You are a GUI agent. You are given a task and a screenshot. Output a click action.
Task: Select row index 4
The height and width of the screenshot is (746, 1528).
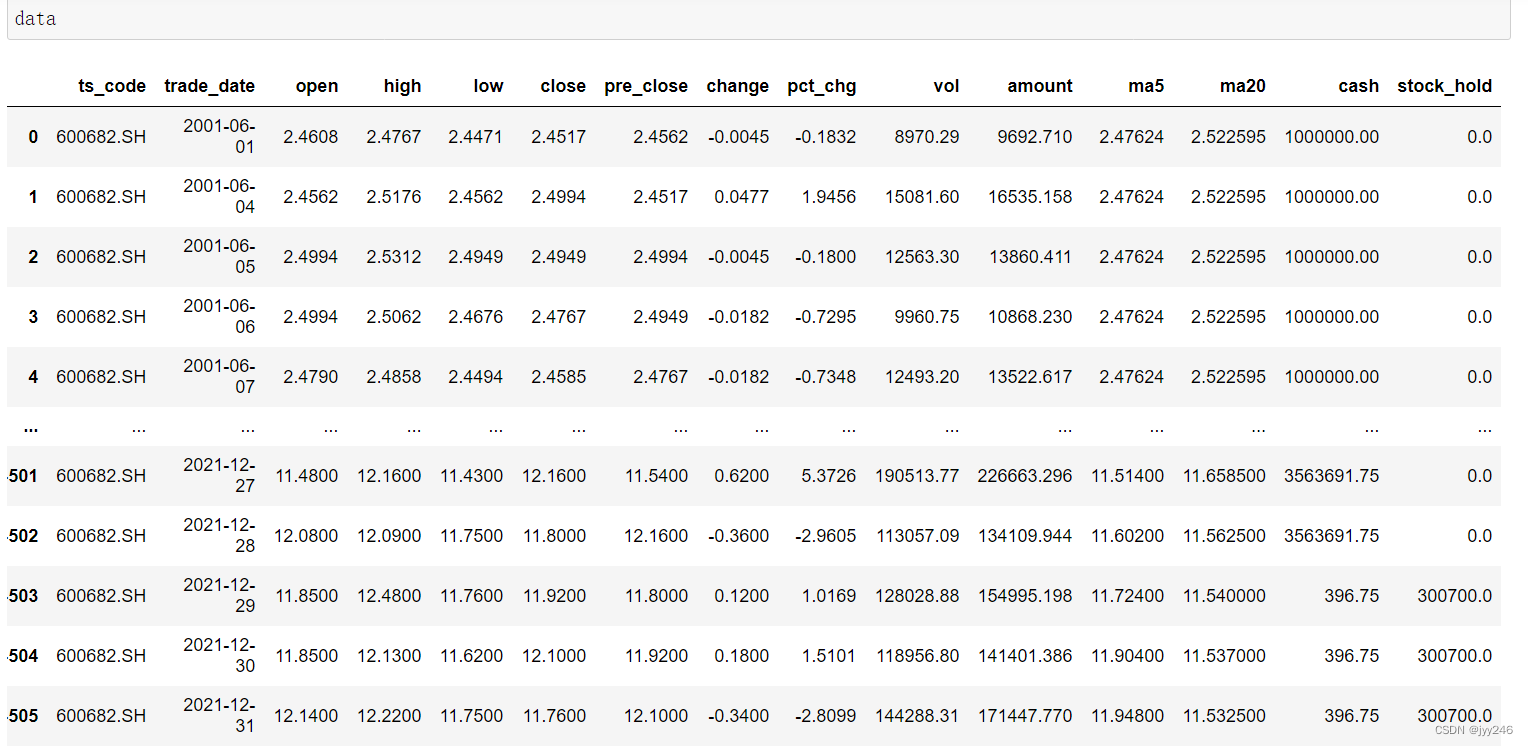tap(33, 377)
